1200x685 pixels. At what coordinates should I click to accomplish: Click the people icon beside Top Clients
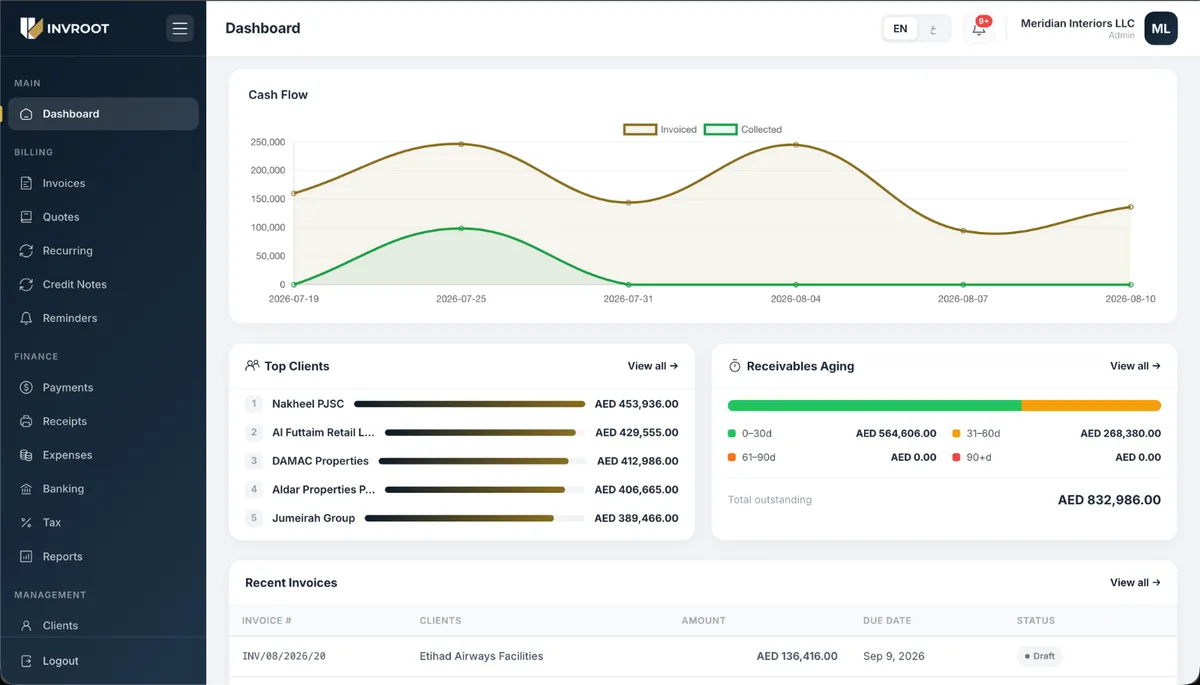[252, 366]
